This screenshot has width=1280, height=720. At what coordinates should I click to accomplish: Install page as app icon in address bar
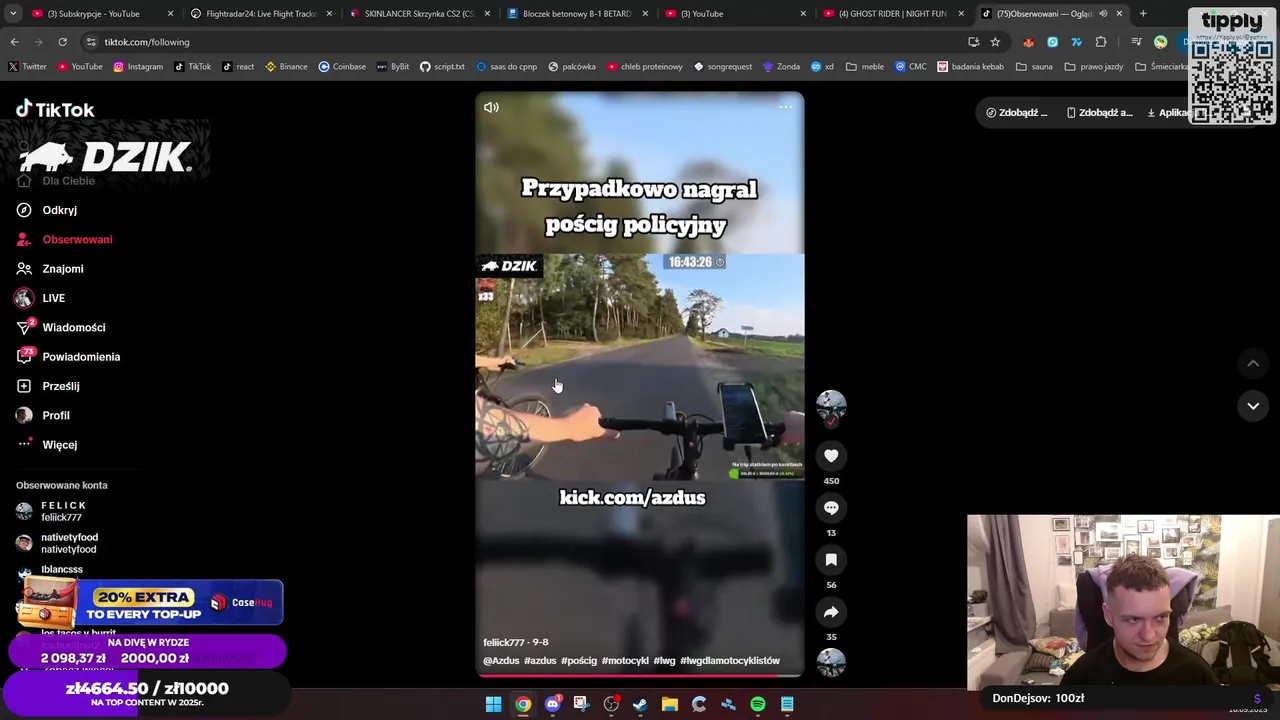click(x=973, y=42)
